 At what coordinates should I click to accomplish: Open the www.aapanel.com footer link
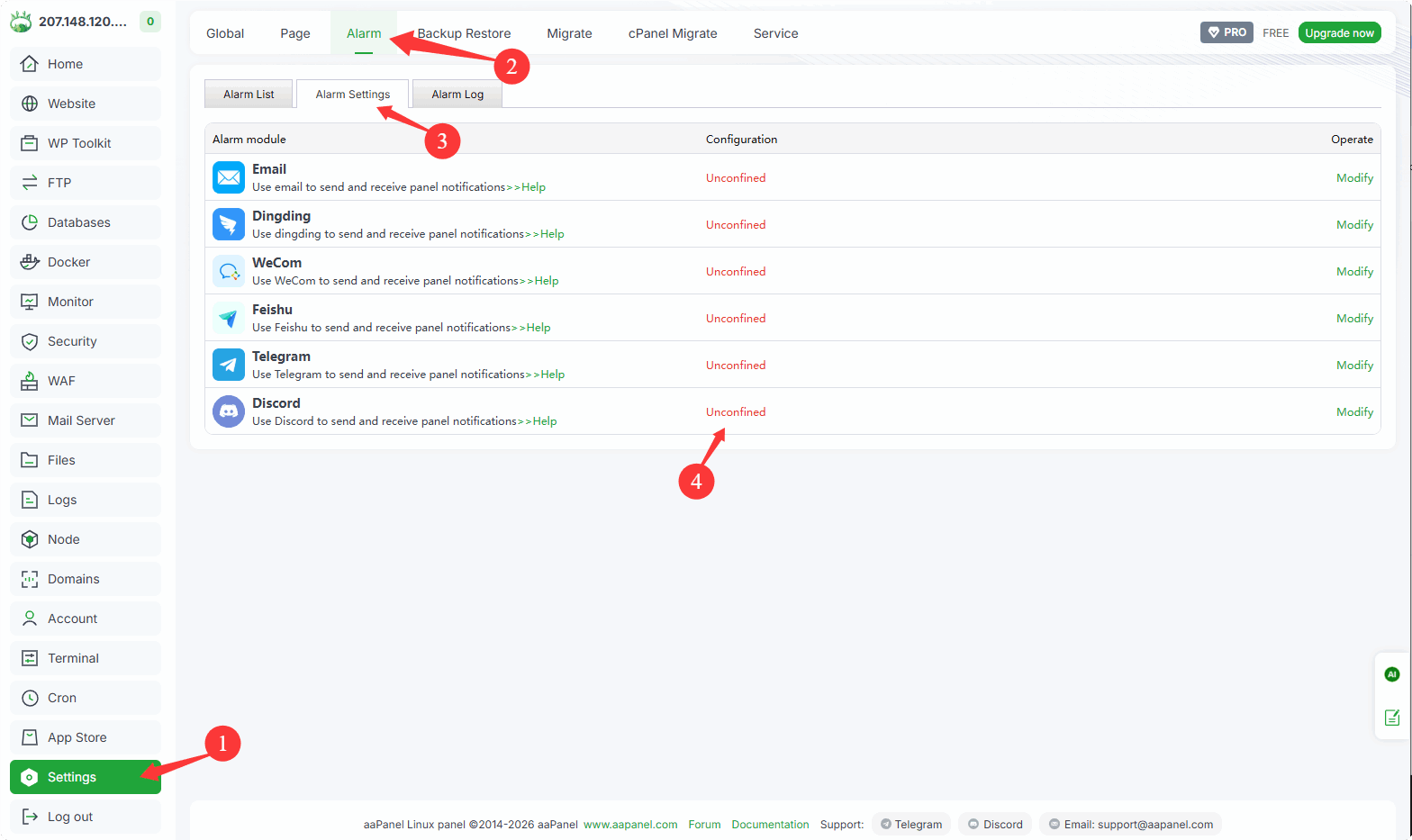point(630,825)
